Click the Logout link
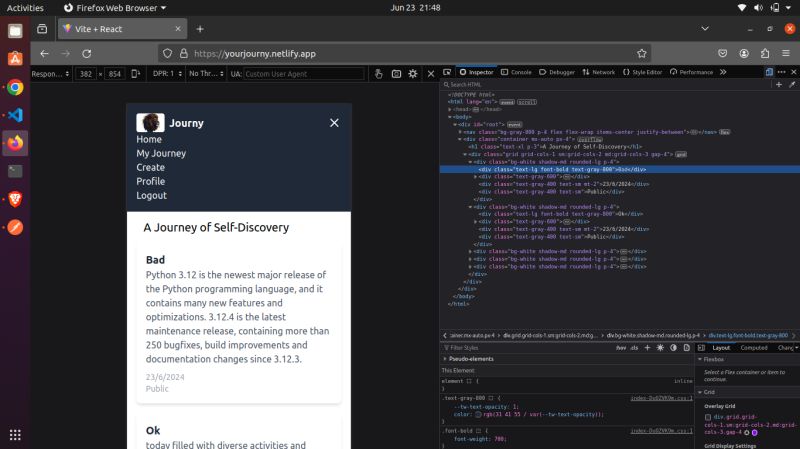This screenshot has height=449, width=800. tap(152, 195)
